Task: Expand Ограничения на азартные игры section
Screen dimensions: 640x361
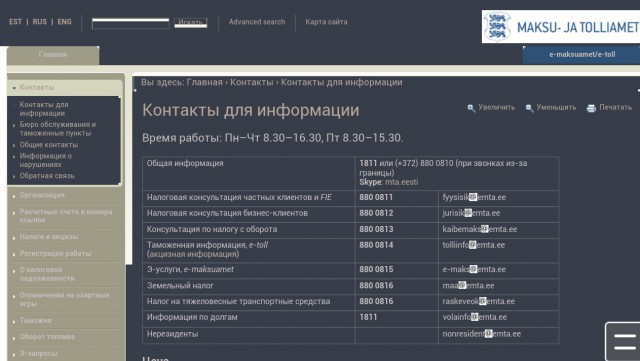Action: point(64,299)
